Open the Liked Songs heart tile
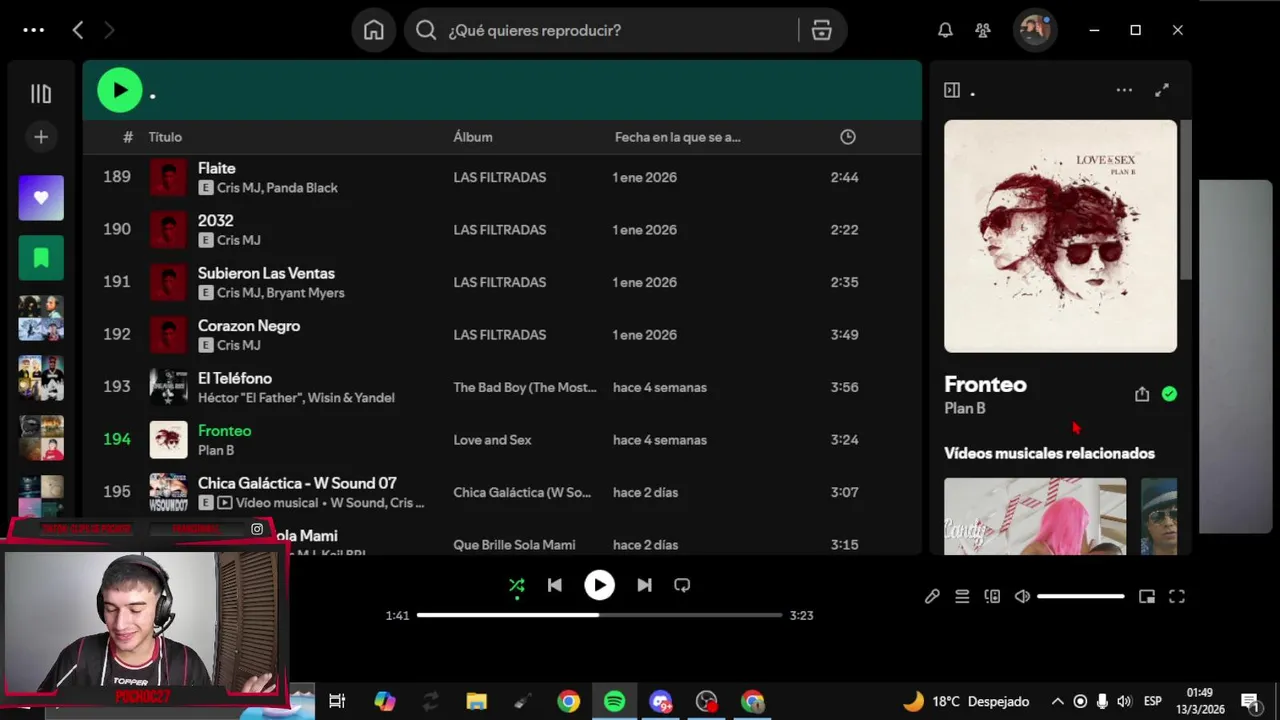The width and height of the screenshot is (1280, 720). pyautogui.click(x=41, y=198)
